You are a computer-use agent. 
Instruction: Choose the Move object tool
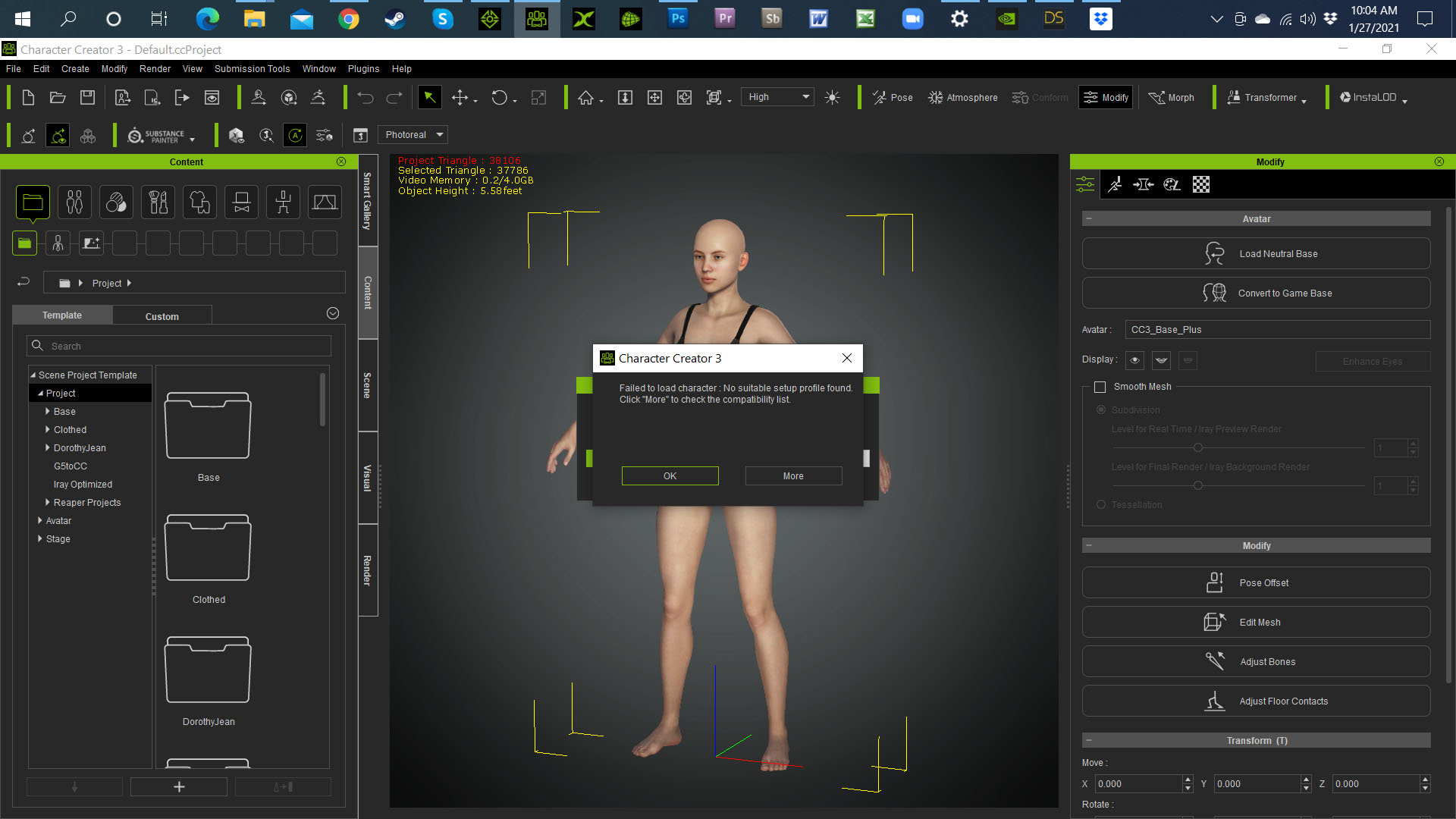point(460,98)
